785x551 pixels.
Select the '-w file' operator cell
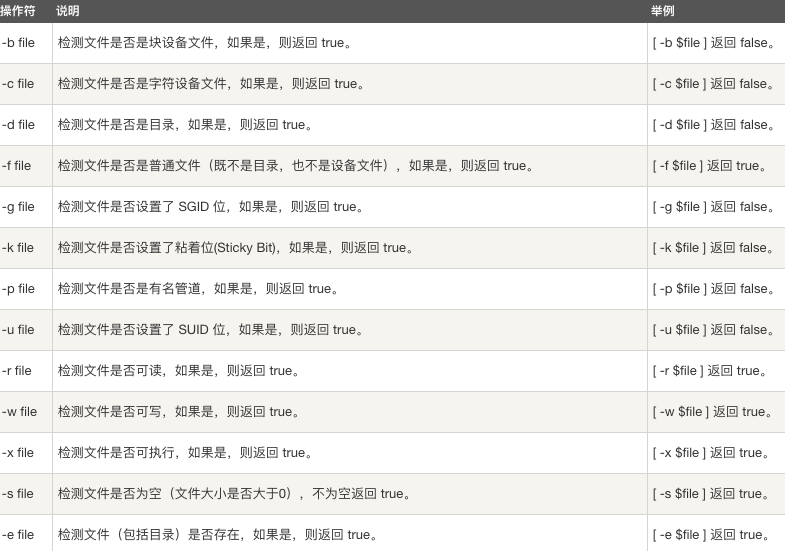tap(19, 412)
